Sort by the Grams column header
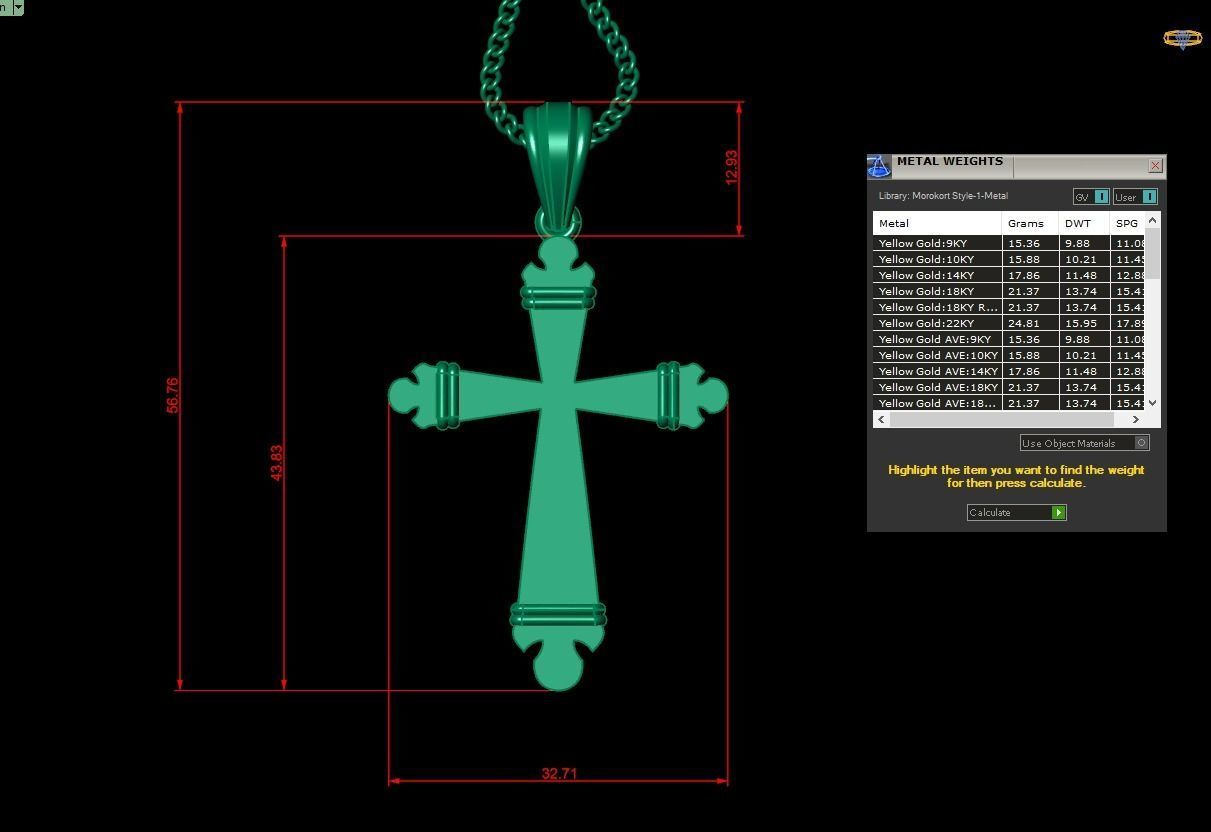Image resolution: width=1211 pixels, height=832 pixels. pyautogui.click(x=1030, y=224)
